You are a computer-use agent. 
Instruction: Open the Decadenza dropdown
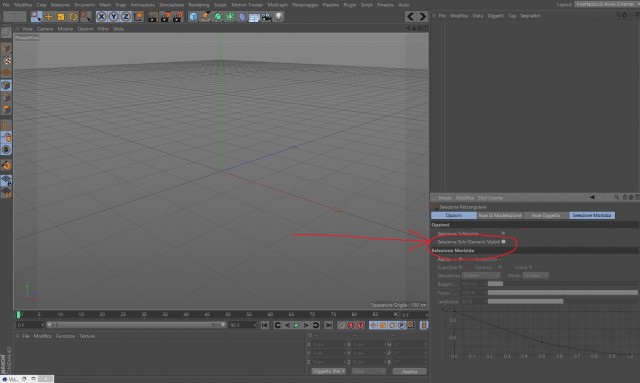[481, 276]
